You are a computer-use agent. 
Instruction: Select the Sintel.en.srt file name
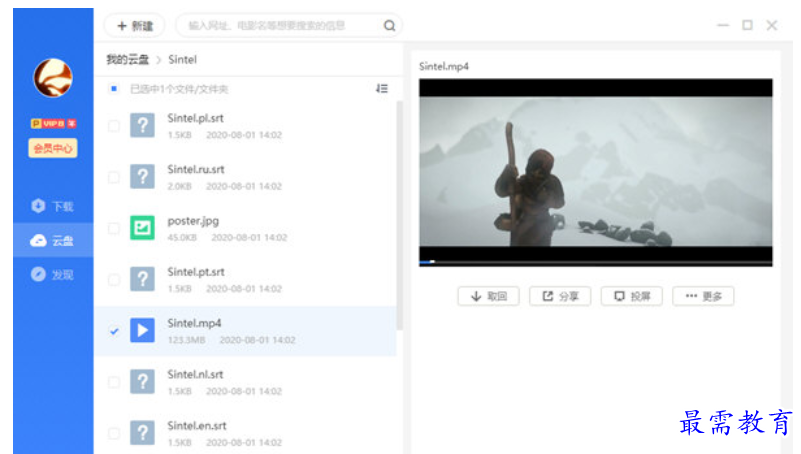197,425
